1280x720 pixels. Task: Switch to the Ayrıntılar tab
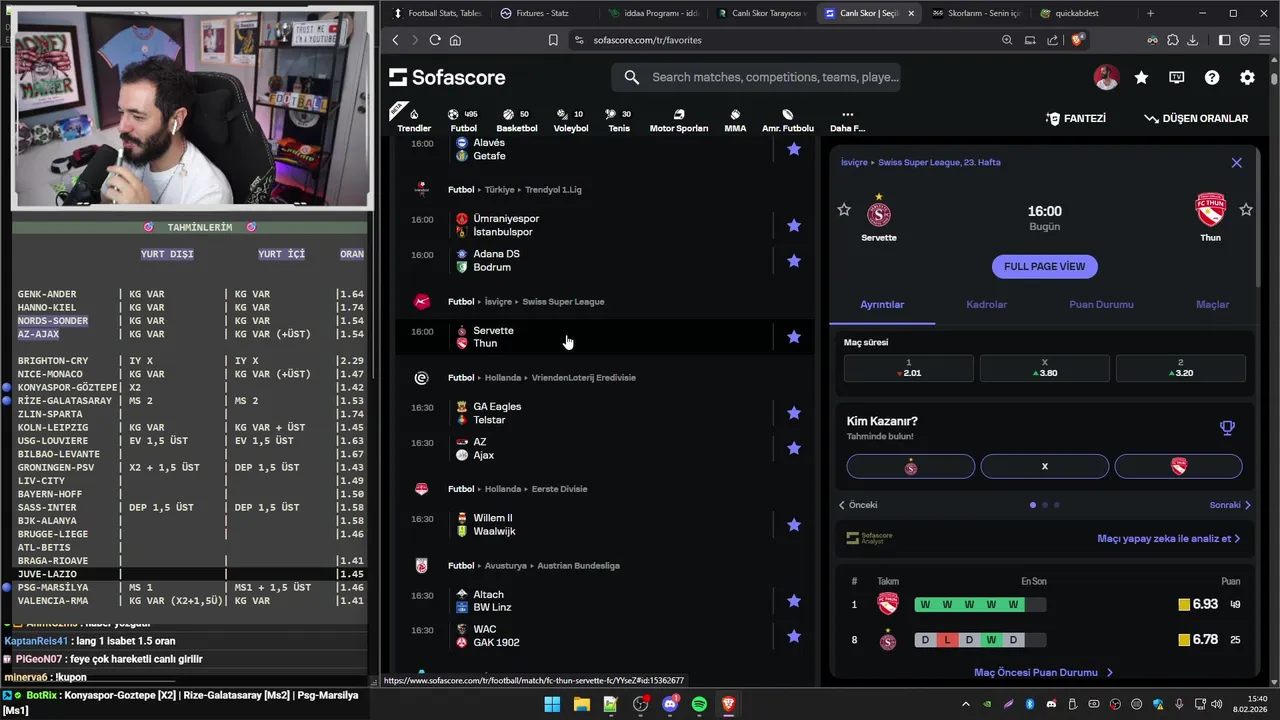pos(882,304)
